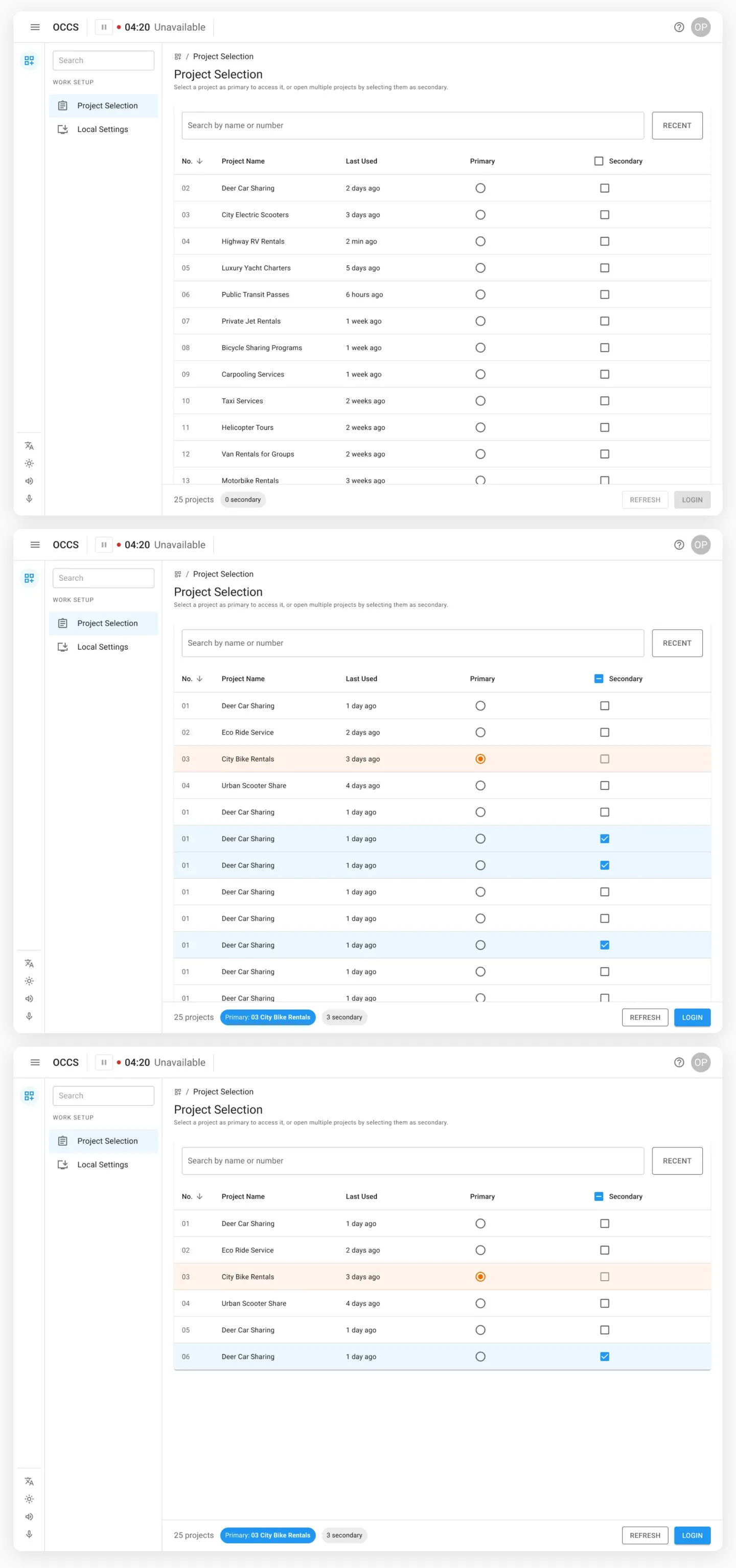
Task: Click the '0 secondary' chip in the top panel
Action: pos(243,499)
